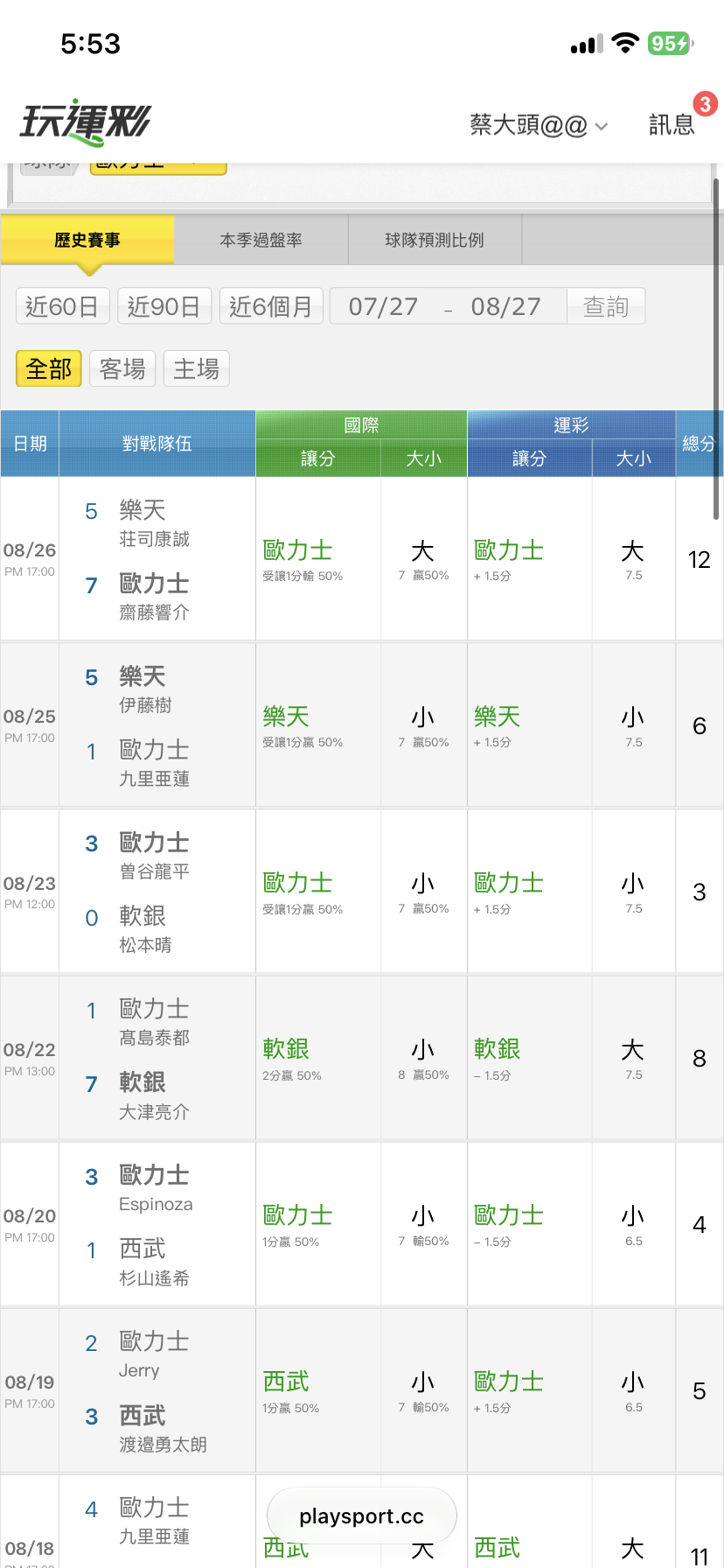Click the 08/23 date cell
The height and width of the screenshot is (1568, 724).
pos(30,891)
